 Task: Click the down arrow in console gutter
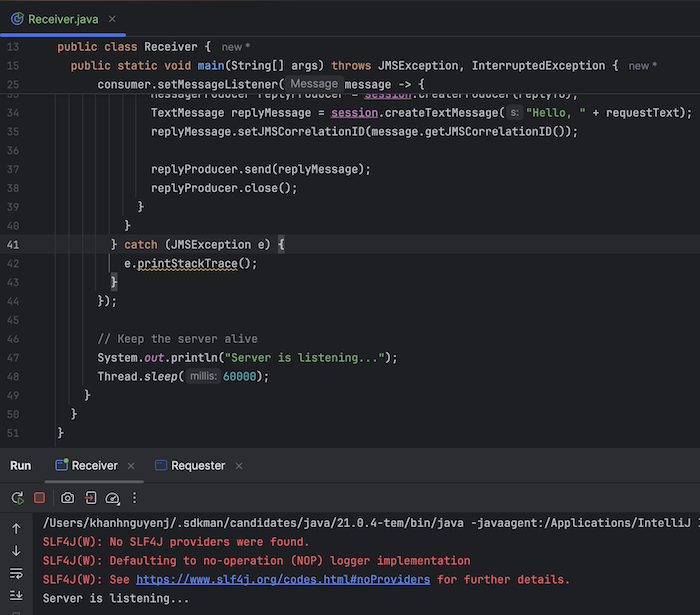pos(16,551)
